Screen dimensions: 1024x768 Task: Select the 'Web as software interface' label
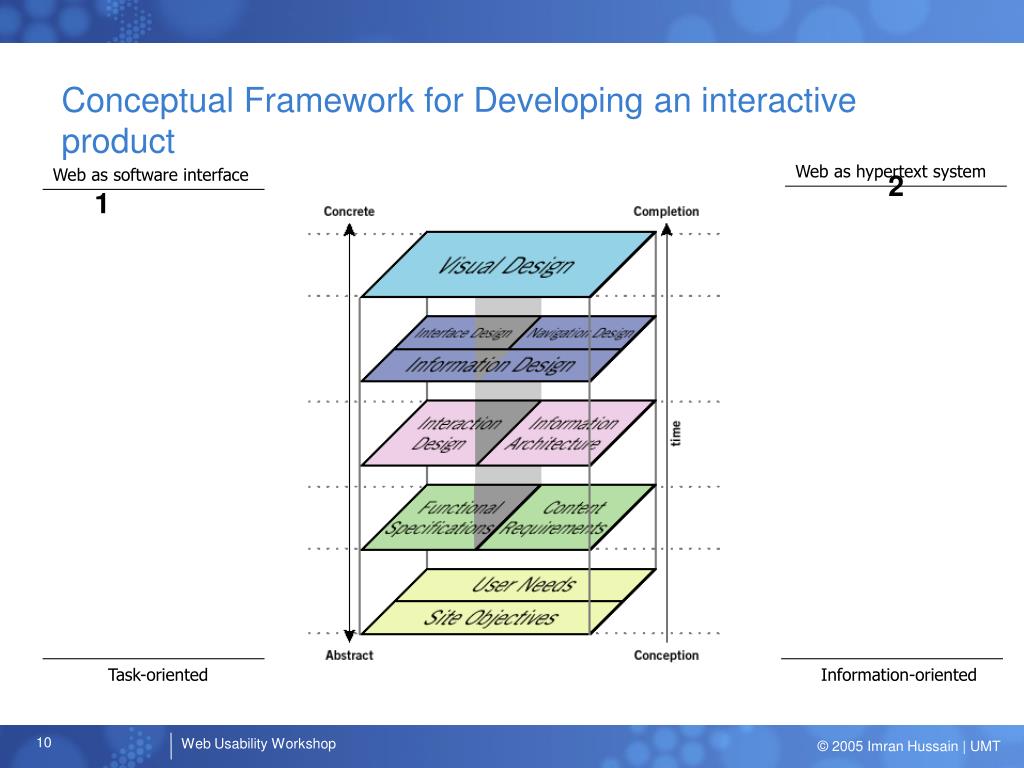[x=151, y=175]
